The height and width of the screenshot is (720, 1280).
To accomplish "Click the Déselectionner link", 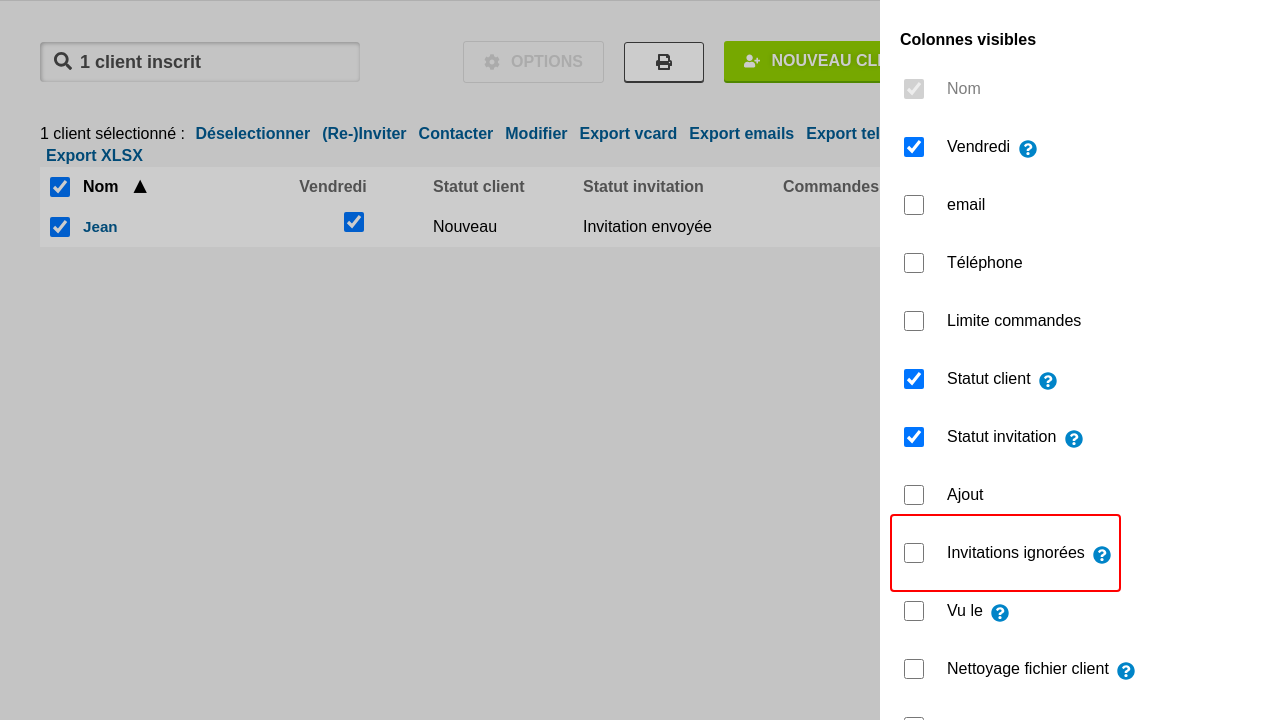I will [252, 133].
